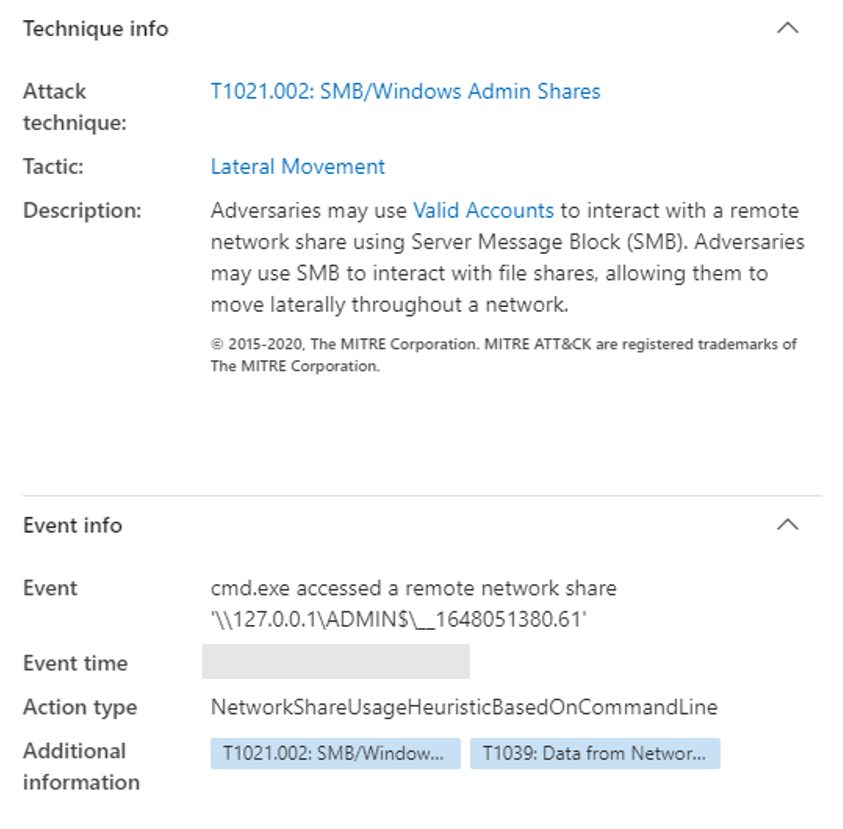Open T1021.002: SMB/Windows Admin Shares
This screenshot has width=843, height=829.
(x=404, y=91)
